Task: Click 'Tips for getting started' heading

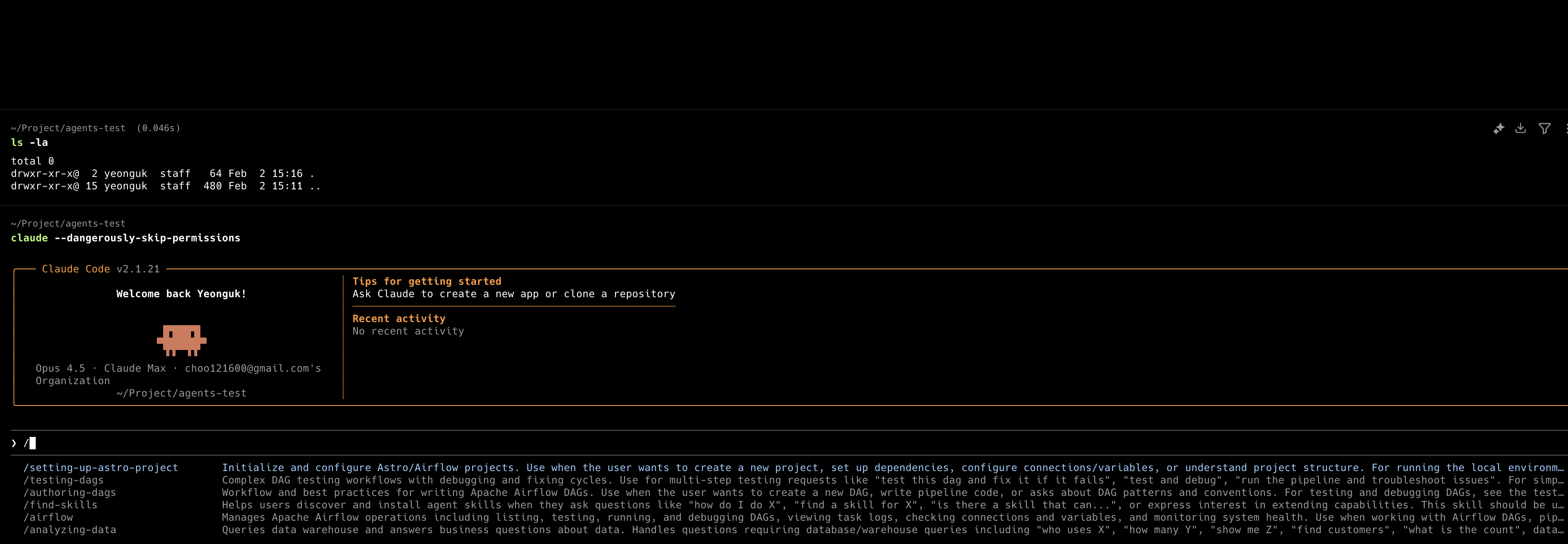Action: [427, 281]
